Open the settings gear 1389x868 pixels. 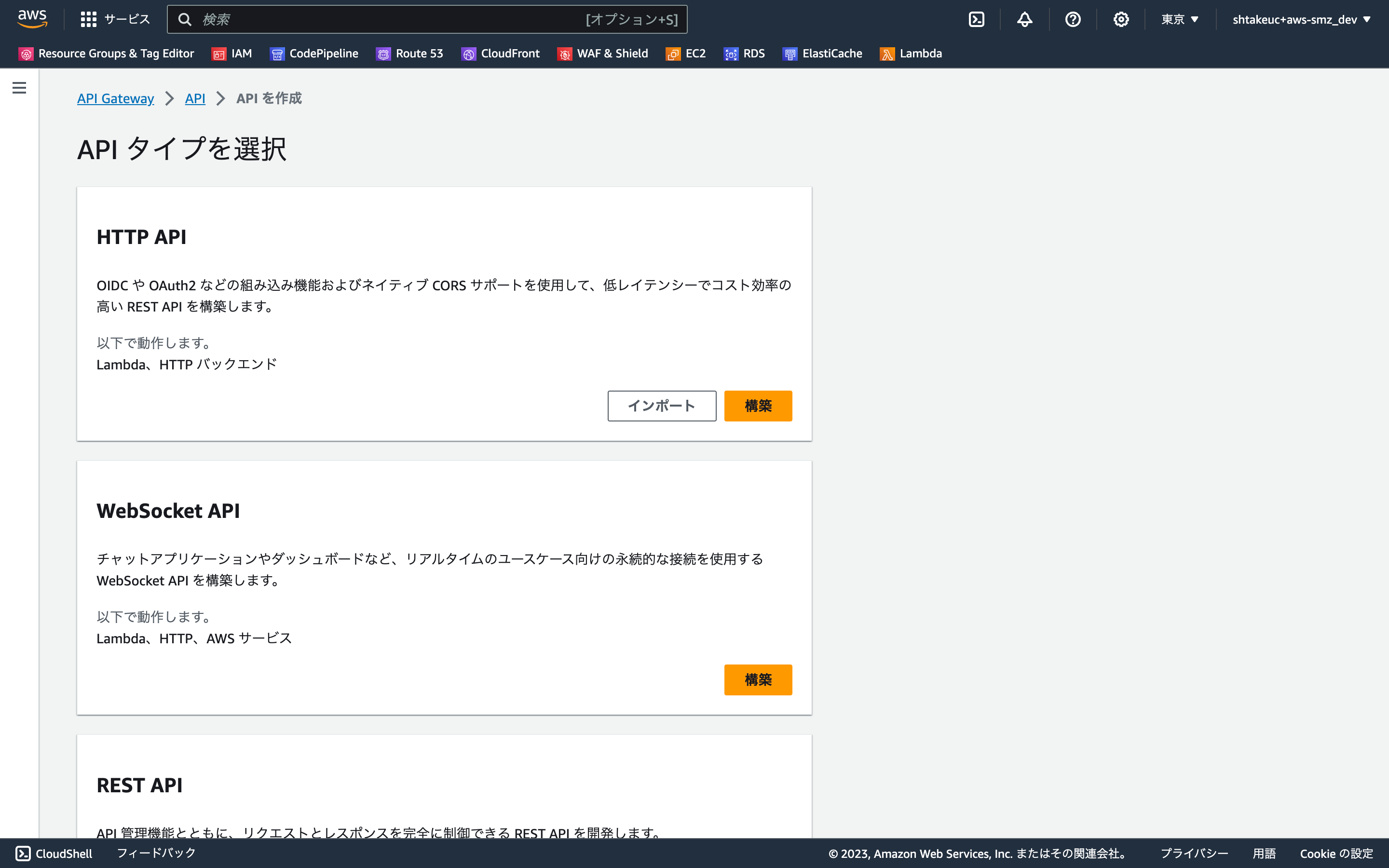point(1121,19)
